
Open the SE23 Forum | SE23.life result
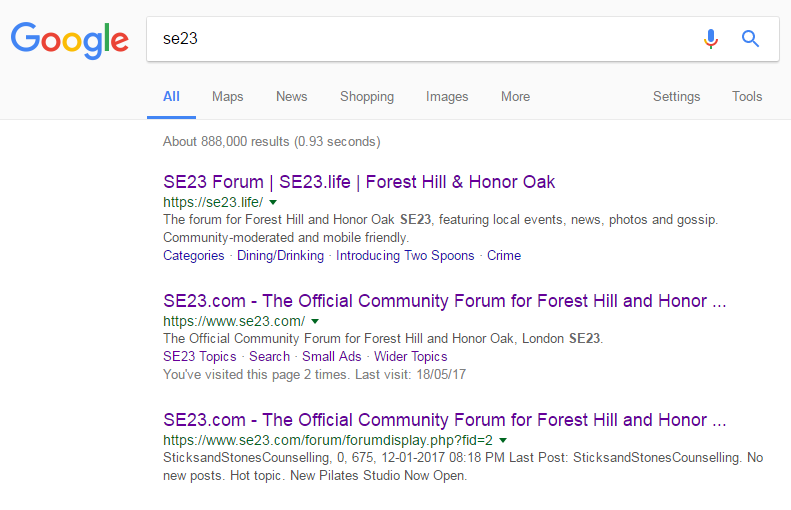pyautogui.click(x=358, y=182)
